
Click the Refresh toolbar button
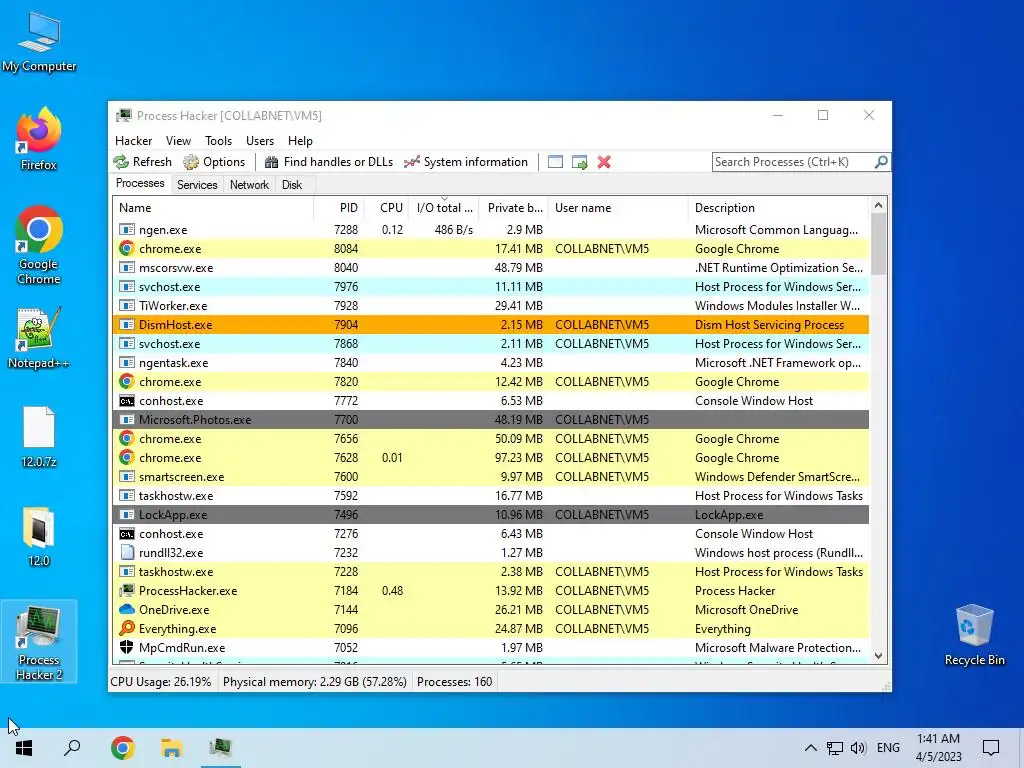pyautogui.click(x=142, y=162)
